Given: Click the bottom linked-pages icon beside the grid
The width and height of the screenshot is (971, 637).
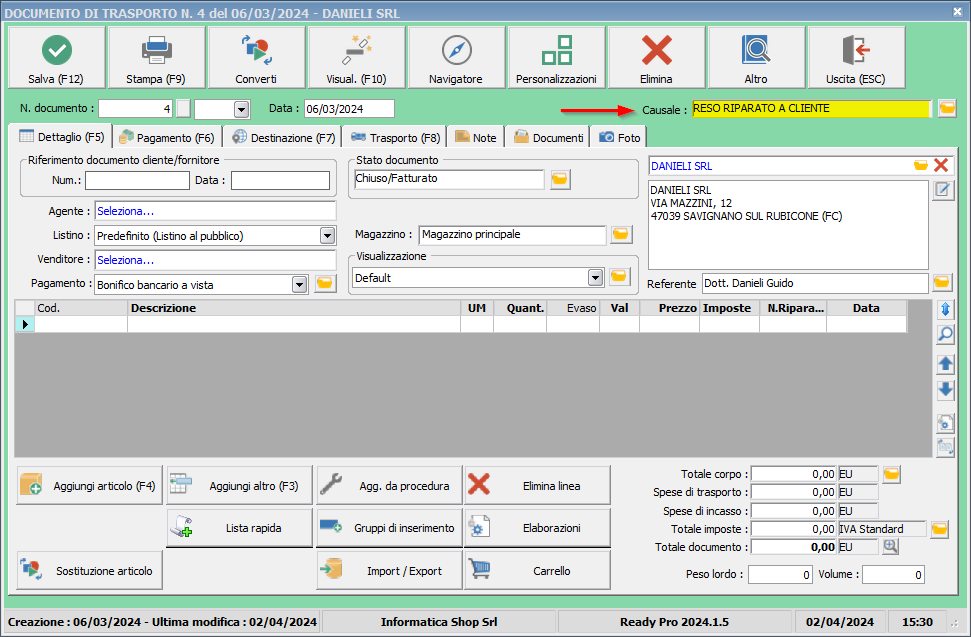Looking at the screenshot, I should (x=946, y=447).
